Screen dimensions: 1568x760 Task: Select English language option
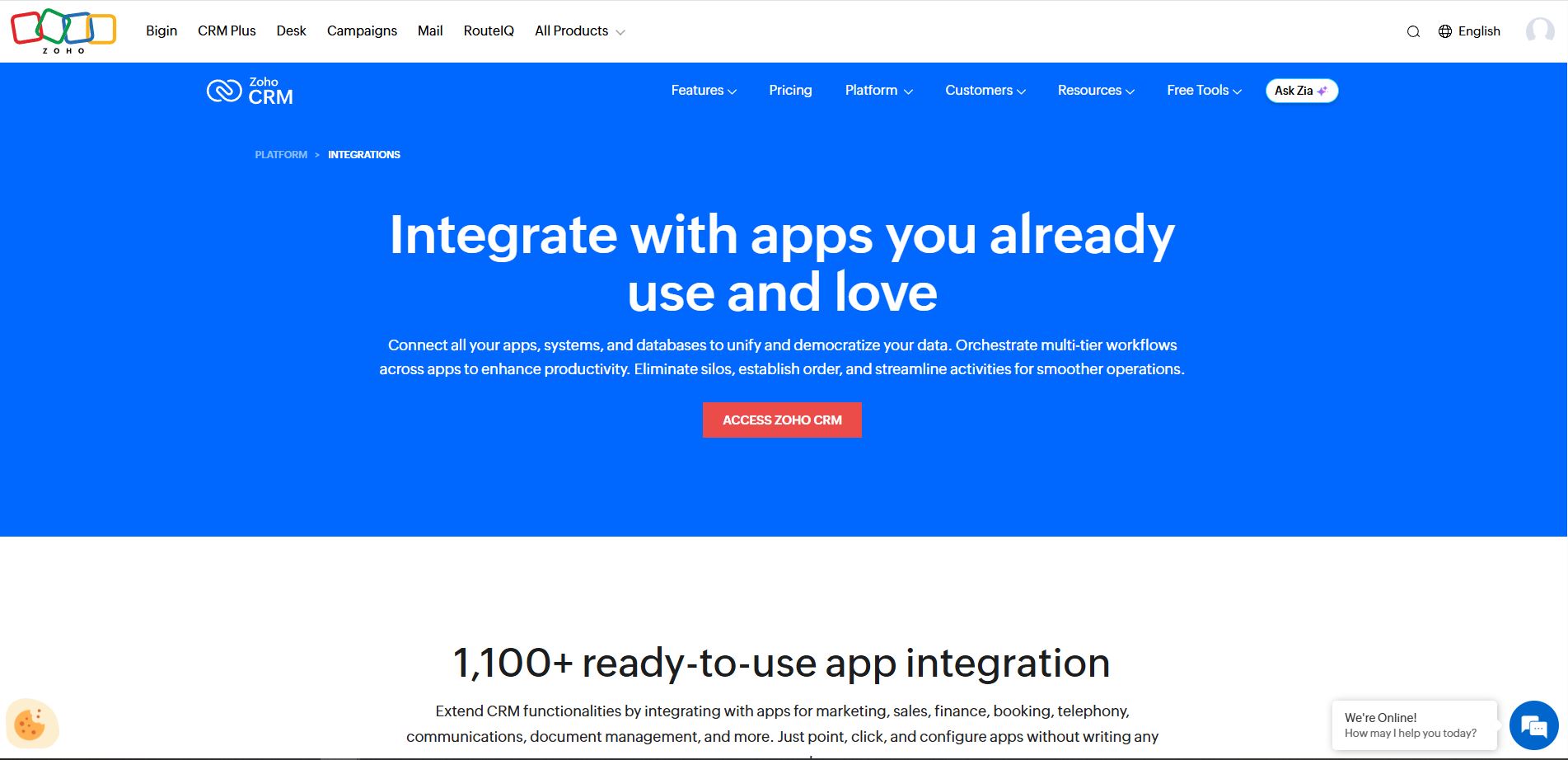(x=1479, y=31)
